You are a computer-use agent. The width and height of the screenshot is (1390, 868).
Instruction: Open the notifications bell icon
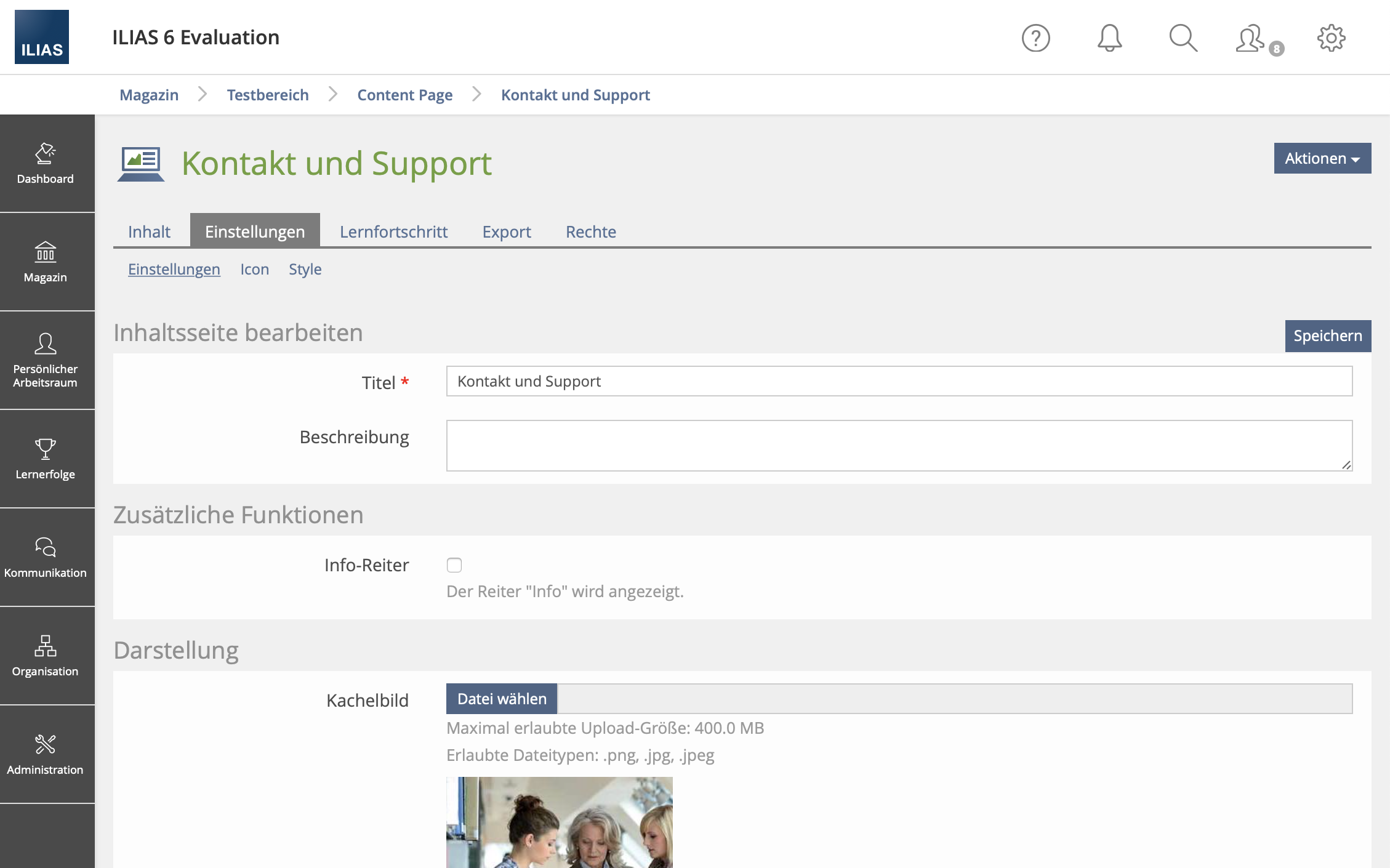coord(1109,38)
